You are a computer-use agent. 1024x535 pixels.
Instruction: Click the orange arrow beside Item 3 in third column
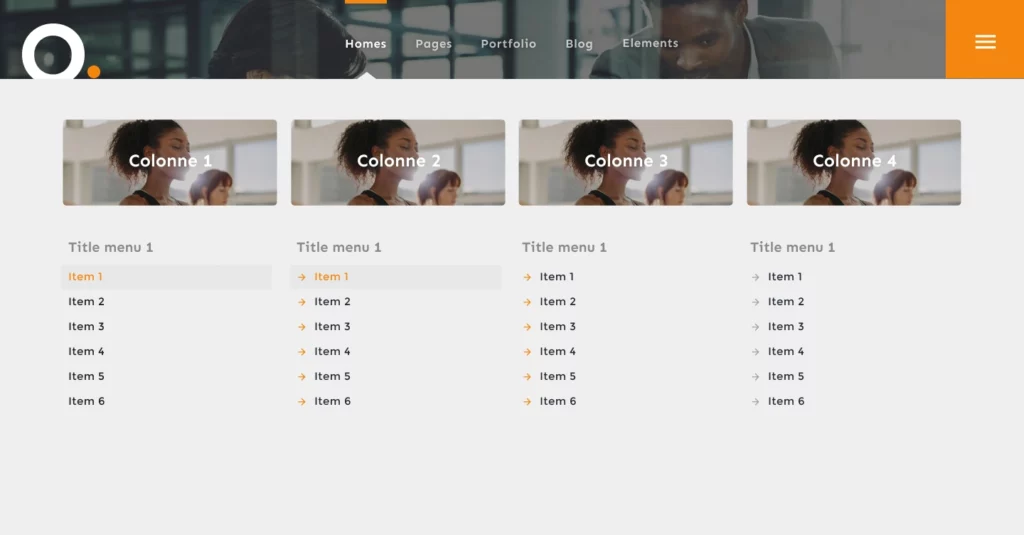click(527, 327)
